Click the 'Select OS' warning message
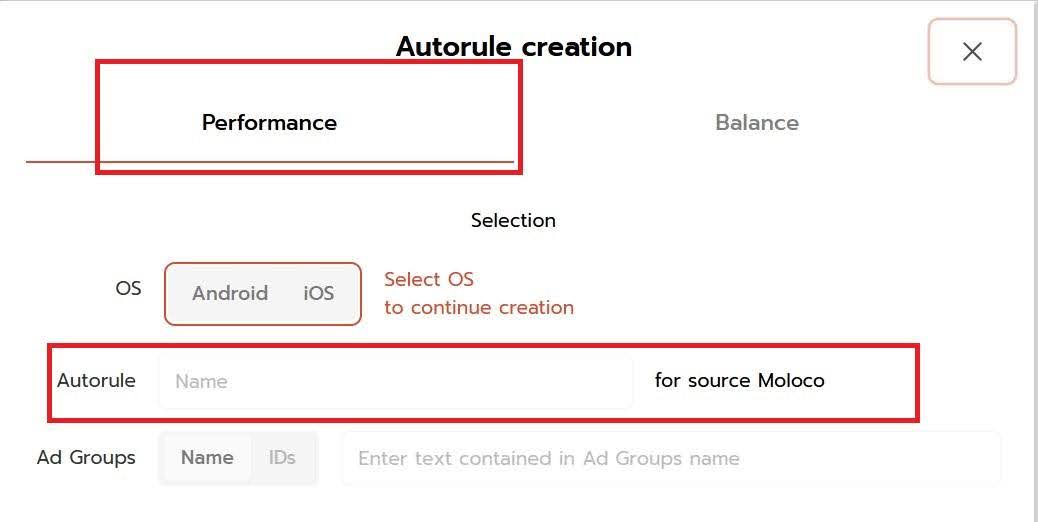 click(429, 279)
